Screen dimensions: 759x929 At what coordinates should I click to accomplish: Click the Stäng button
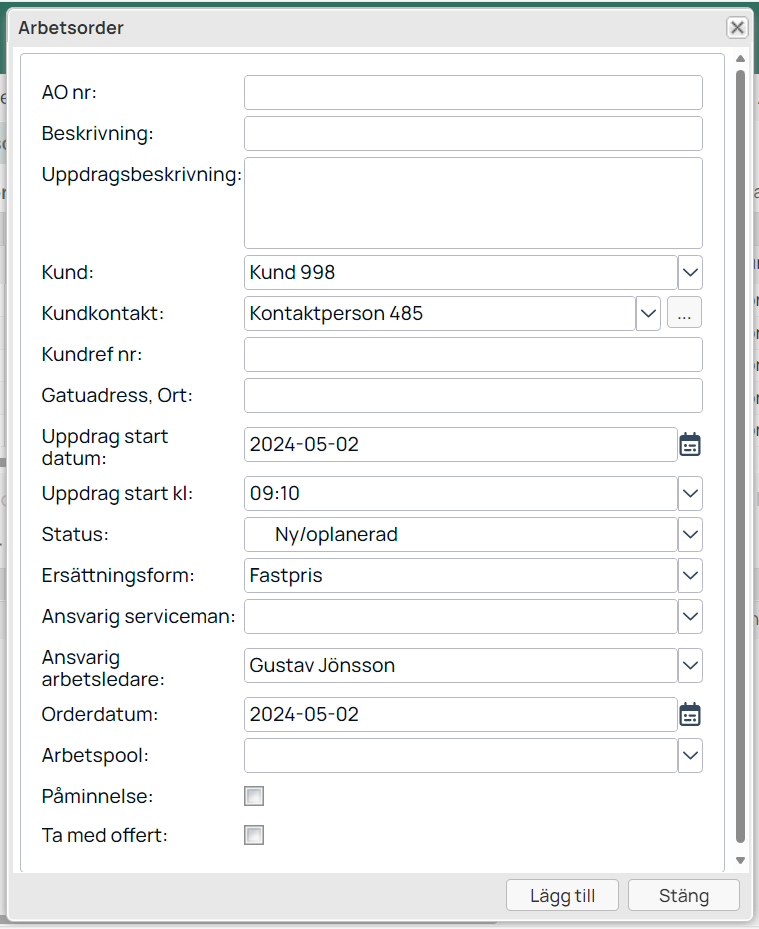click(684, 895)
